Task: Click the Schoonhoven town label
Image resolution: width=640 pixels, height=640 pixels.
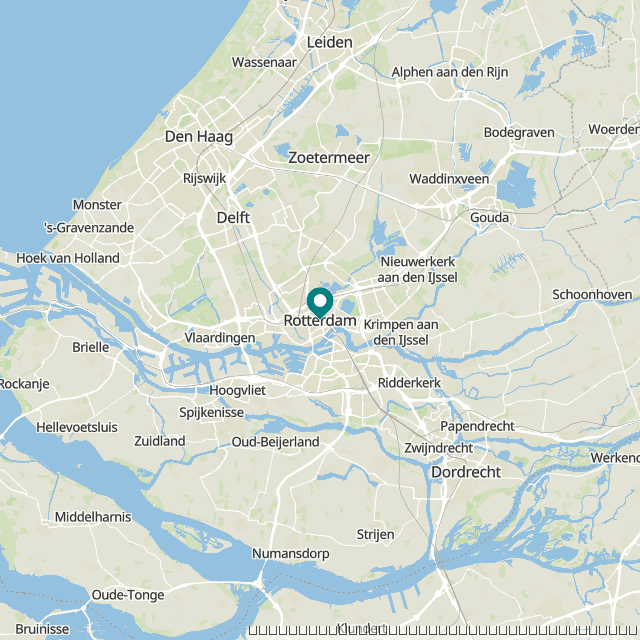Action: [x=592, y=294]
